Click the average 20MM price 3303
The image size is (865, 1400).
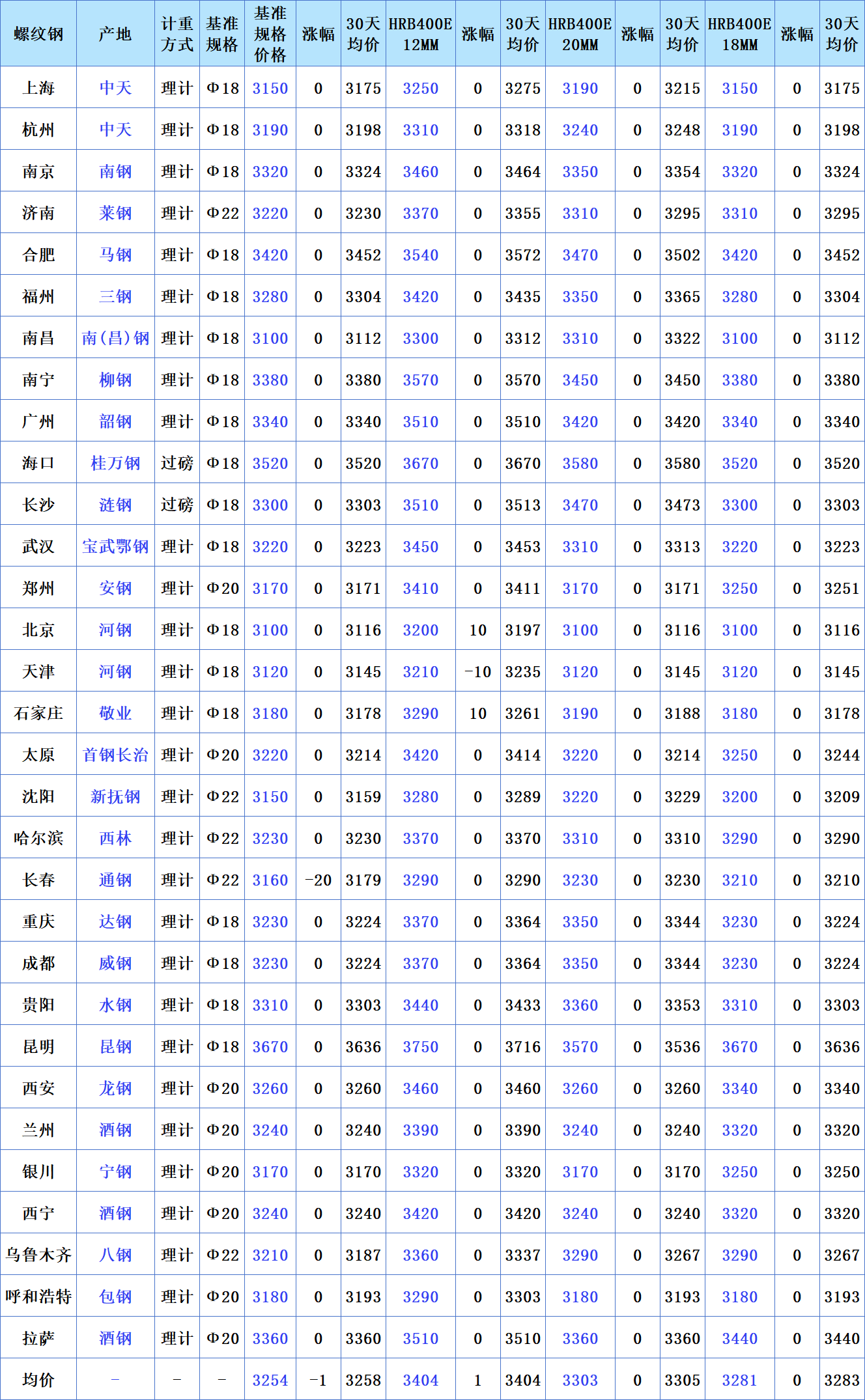click(580, 1380)
